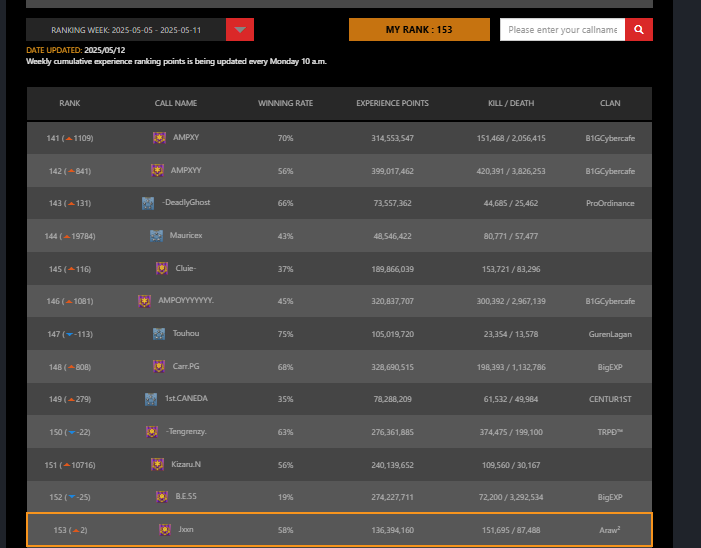
Task: Select call name Touhou
Action: coord(186,333)
